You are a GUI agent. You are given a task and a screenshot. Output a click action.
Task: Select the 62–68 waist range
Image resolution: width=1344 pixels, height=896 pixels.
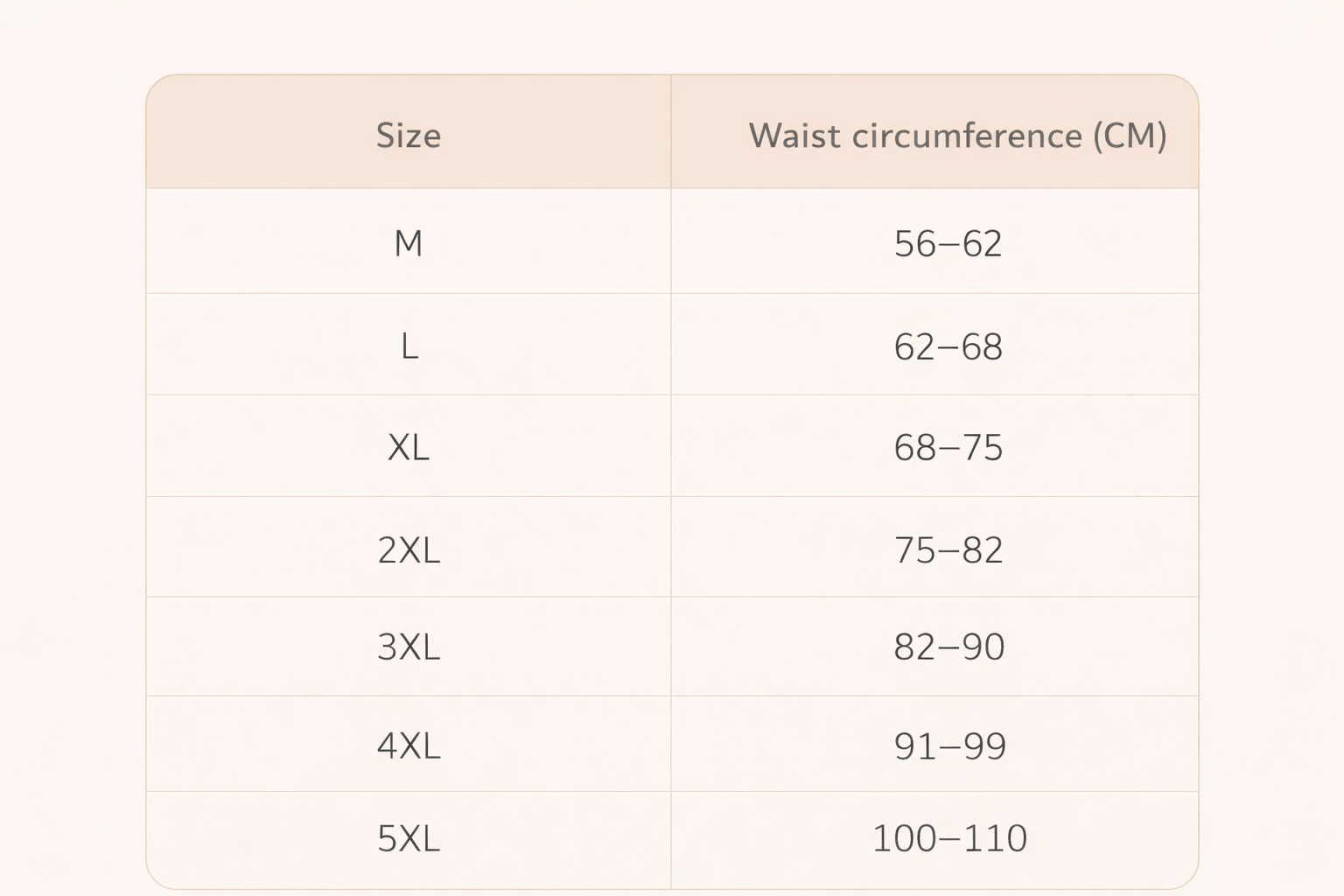[x=948, y=346]
